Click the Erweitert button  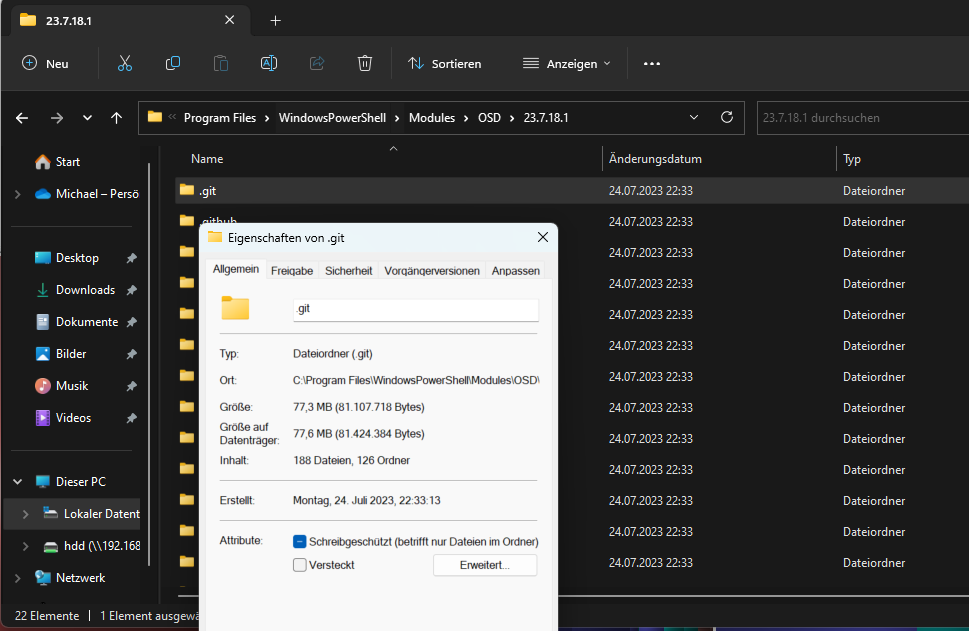[x=484, y=564]
